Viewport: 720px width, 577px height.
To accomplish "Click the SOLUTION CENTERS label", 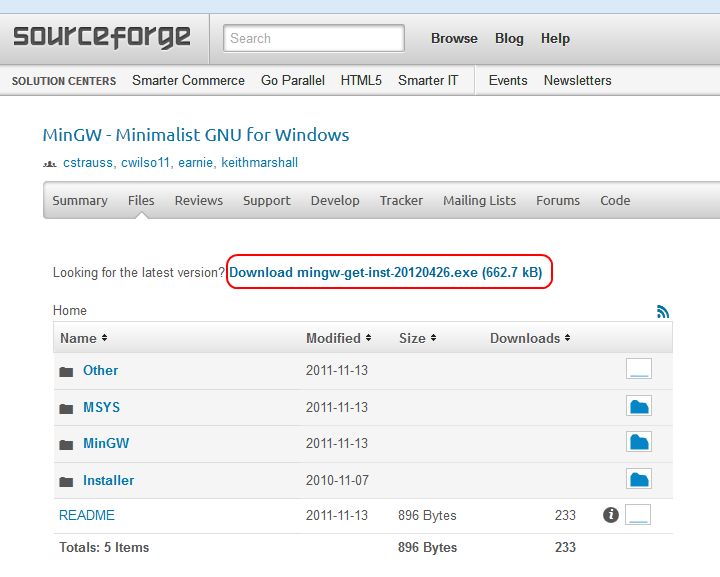I will [x=64, y=81].
